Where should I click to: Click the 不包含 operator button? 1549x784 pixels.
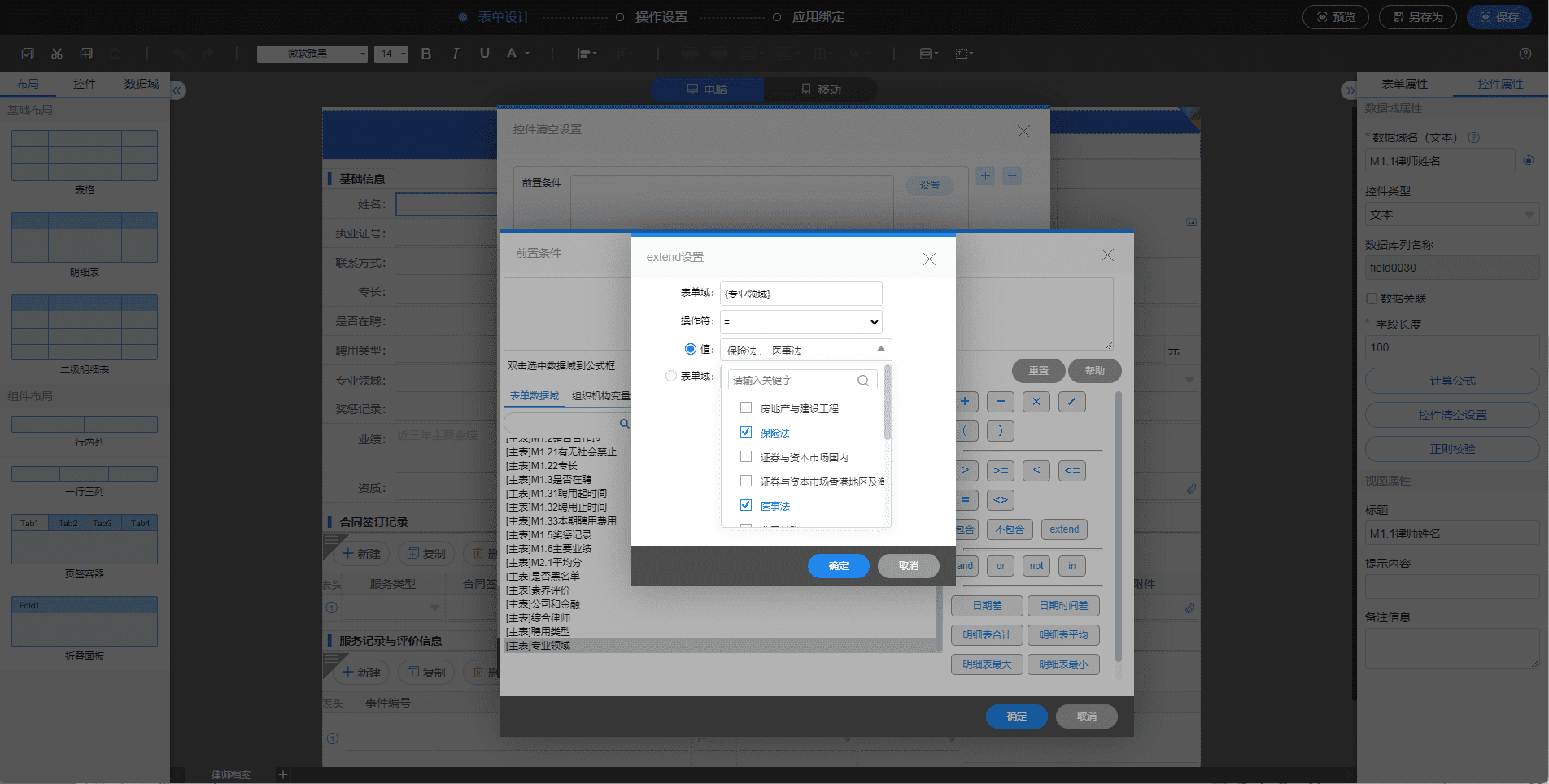click(x=1010, y=529)
